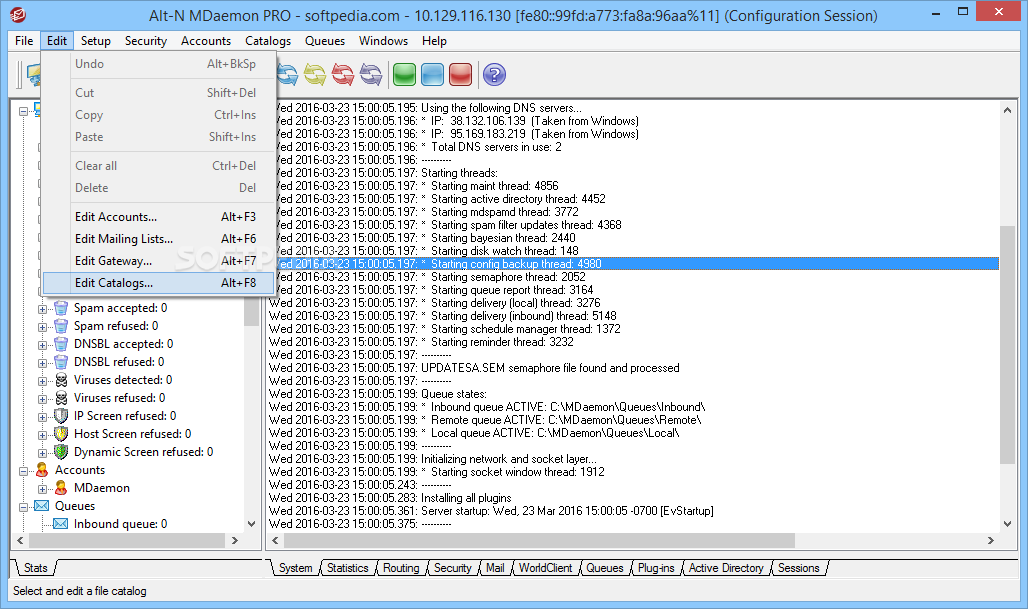Click the bucket icon beside Spam accepted

61,308
